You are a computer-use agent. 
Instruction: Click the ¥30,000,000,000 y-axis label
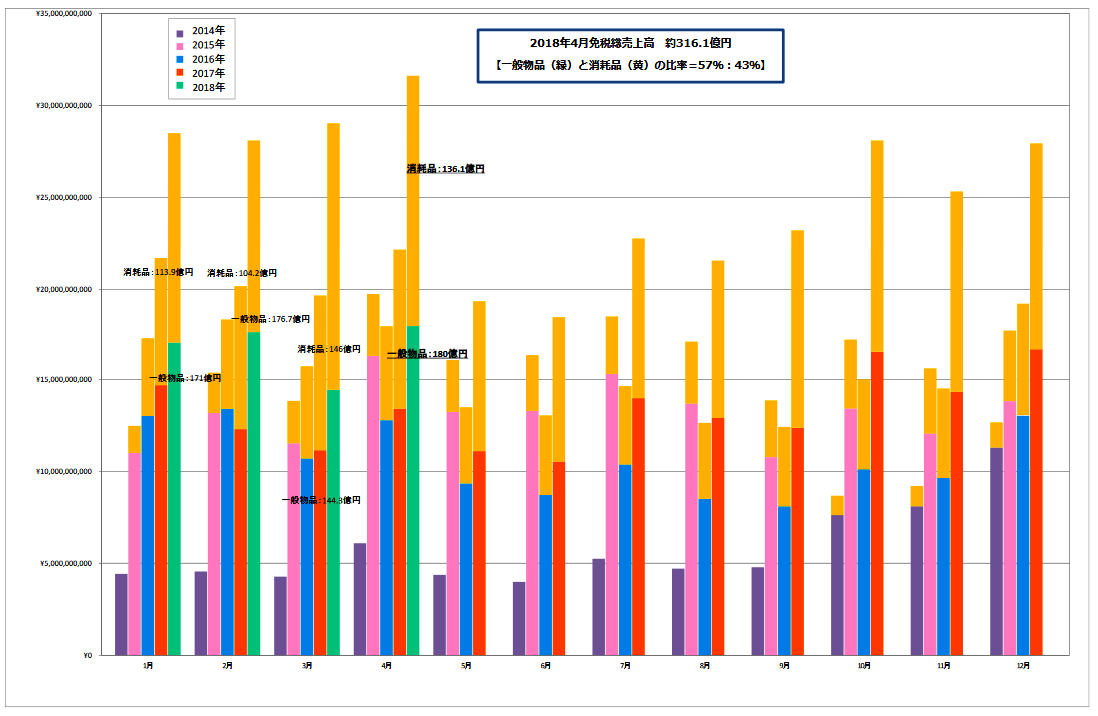pyautogui.click(x=64, y=106)
